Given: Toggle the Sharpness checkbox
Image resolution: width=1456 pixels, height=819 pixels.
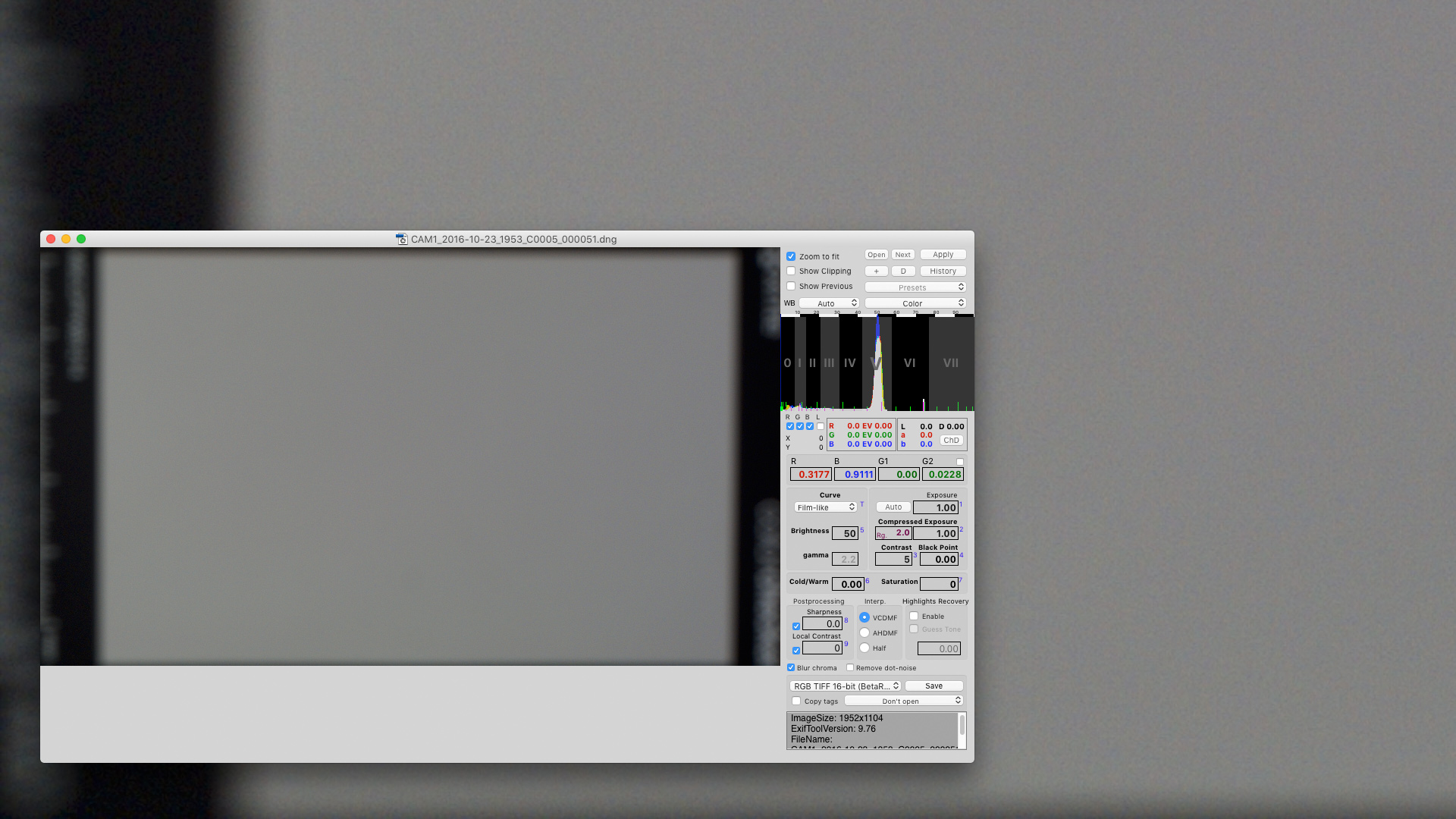Looking at the screenshot, I should (796, 626).
